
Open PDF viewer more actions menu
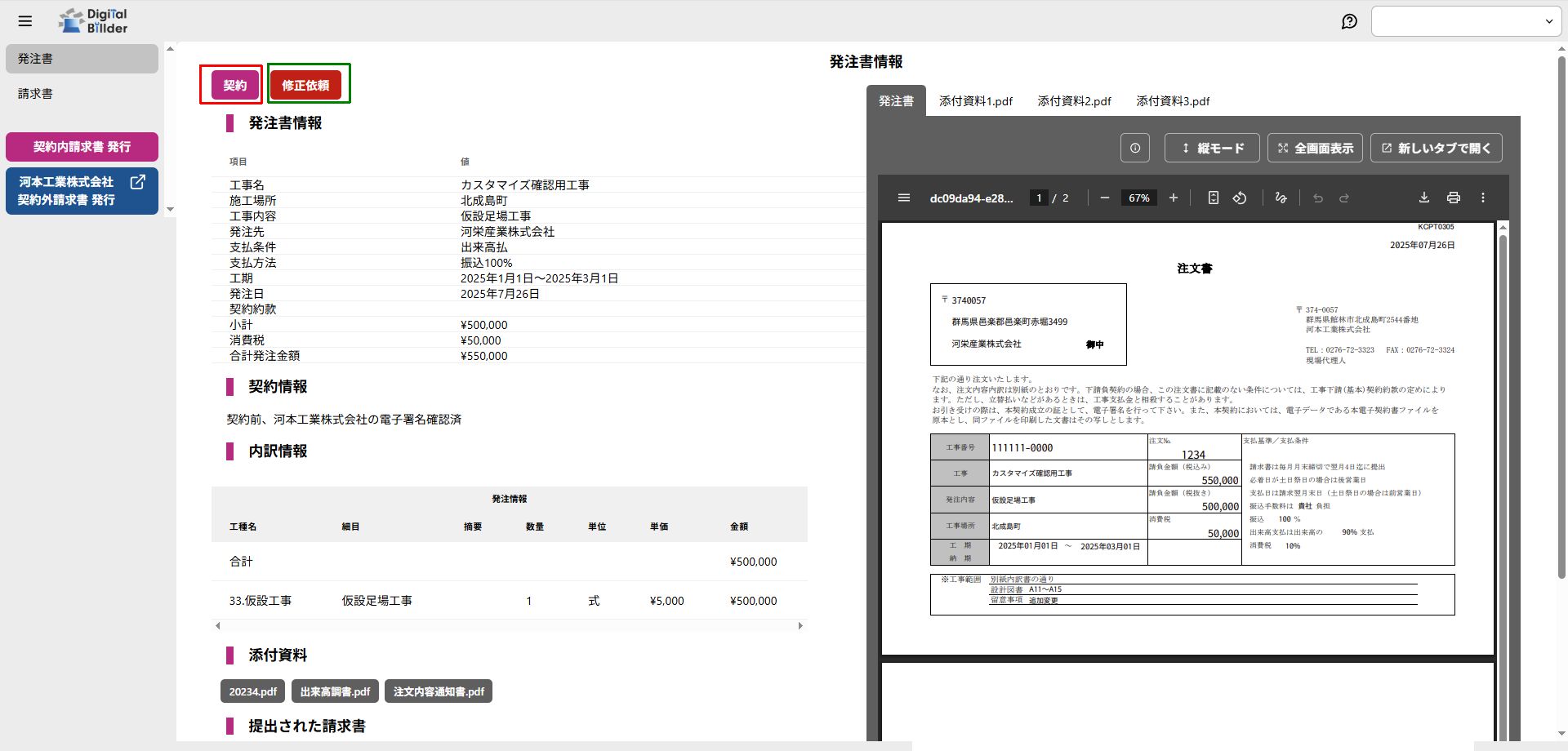point(1483,198)
